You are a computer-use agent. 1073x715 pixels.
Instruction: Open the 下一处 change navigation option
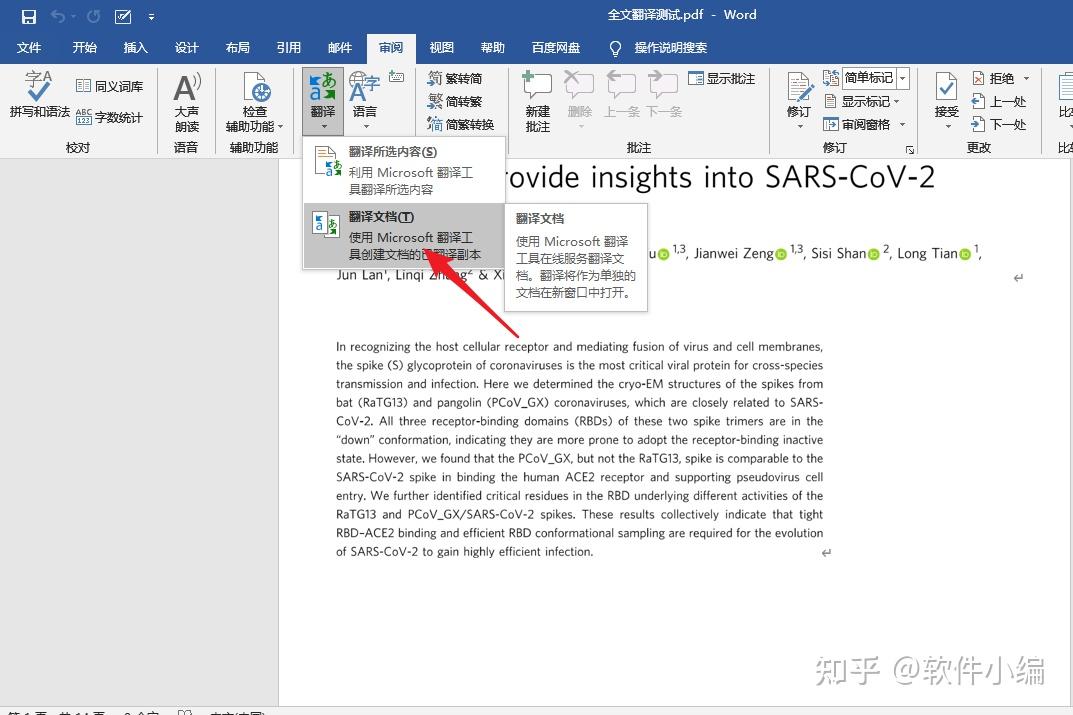point(1001,124)
